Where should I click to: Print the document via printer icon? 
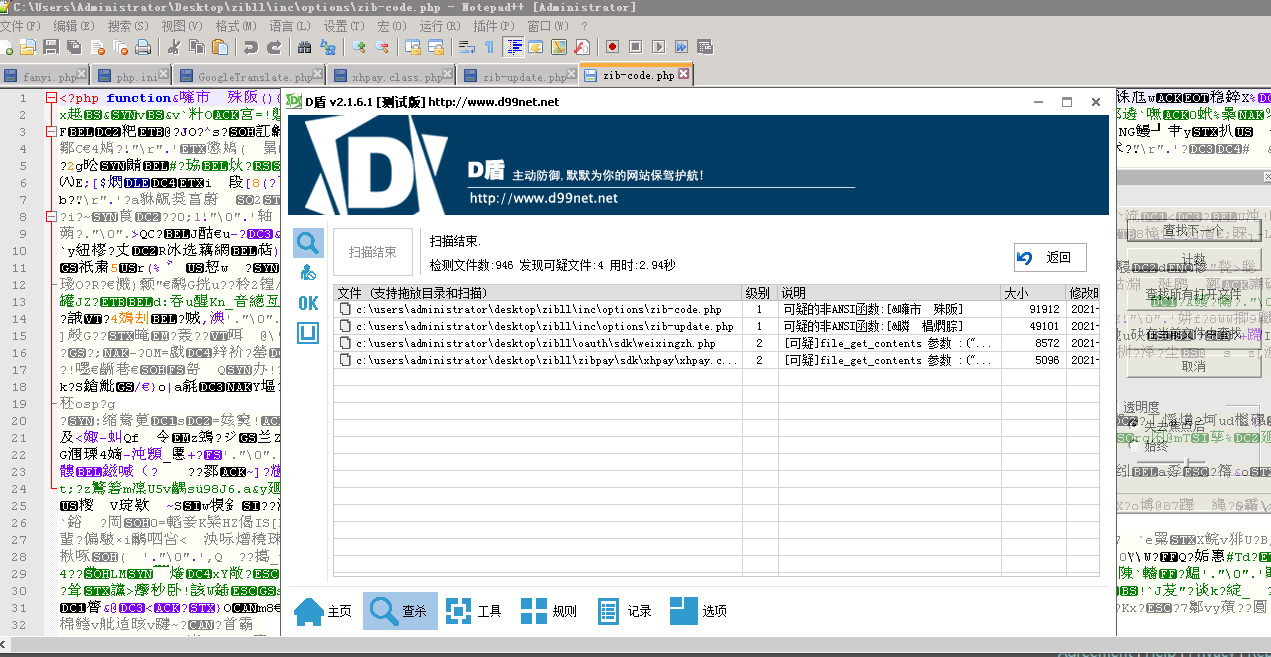(143, 47)
